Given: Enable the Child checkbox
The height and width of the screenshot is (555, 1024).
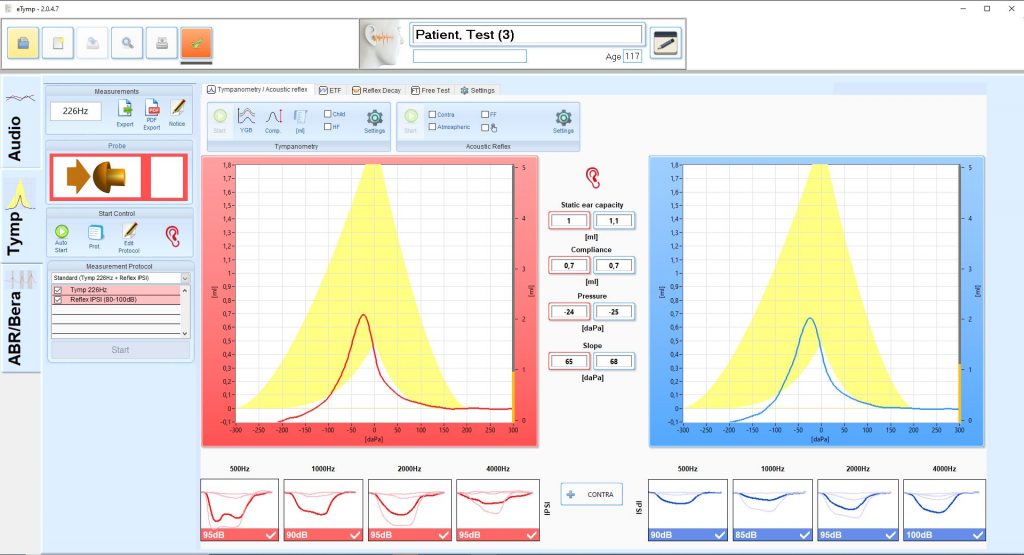Looking at the screenshot, I should click(328, 114).
